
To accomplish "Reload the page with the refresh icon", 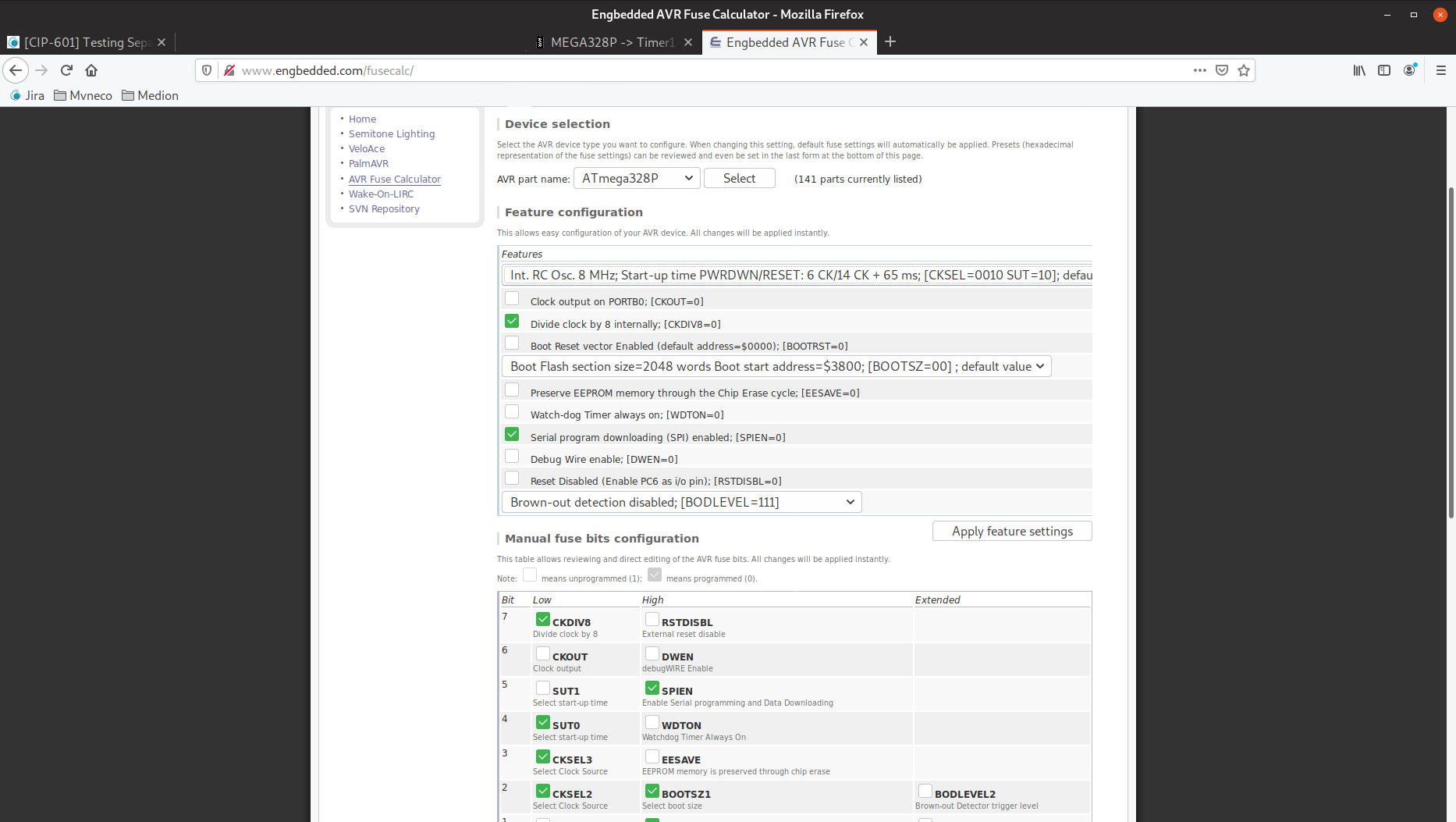I will point(66,70).
